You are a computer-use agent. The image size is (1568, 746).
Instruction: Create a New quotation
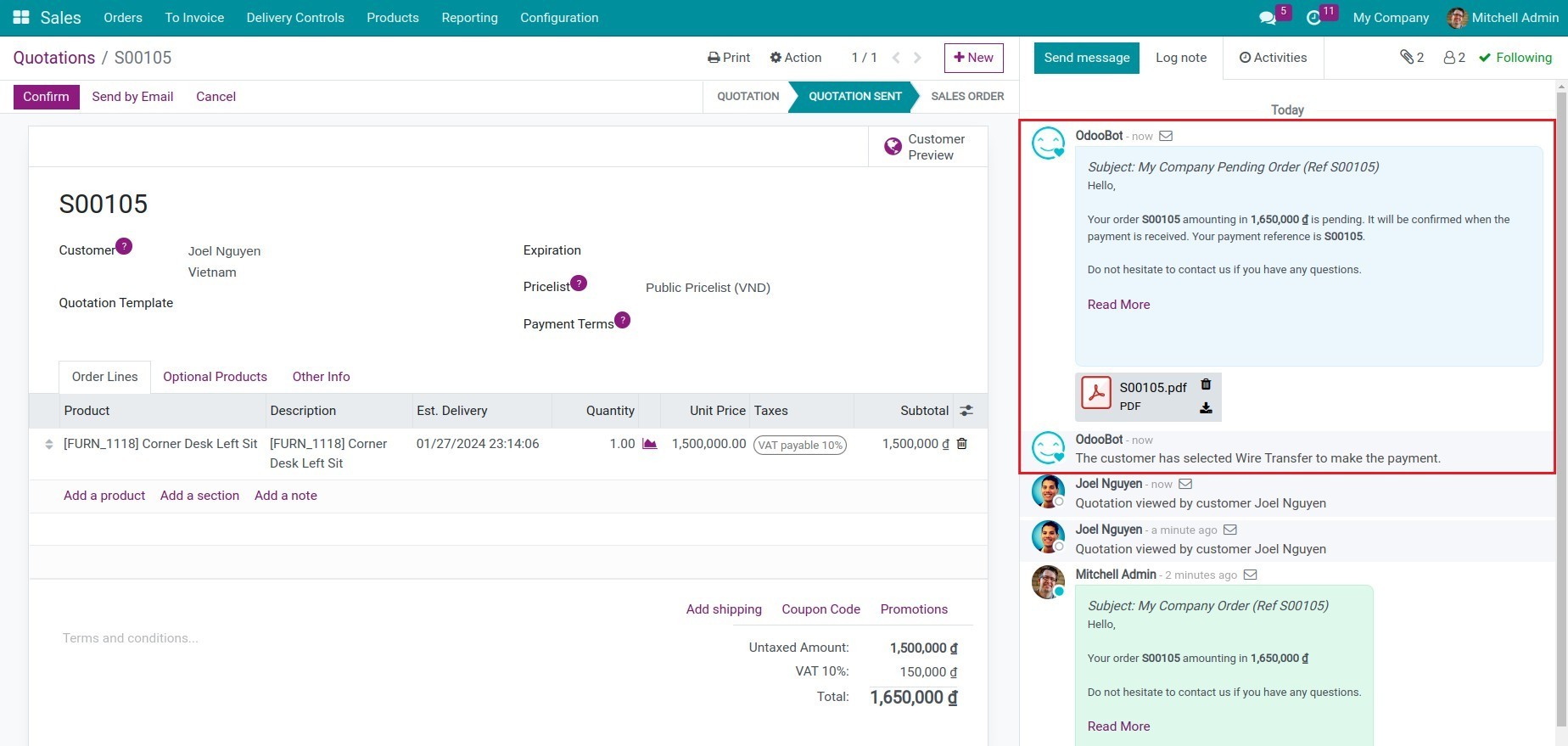click(974, 58)
